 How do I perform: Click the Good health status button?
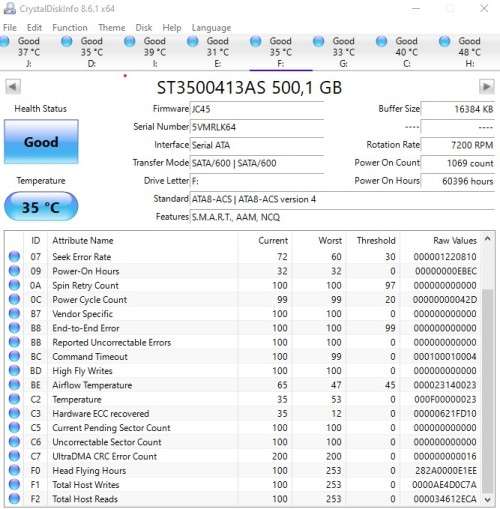coord(41,142)
